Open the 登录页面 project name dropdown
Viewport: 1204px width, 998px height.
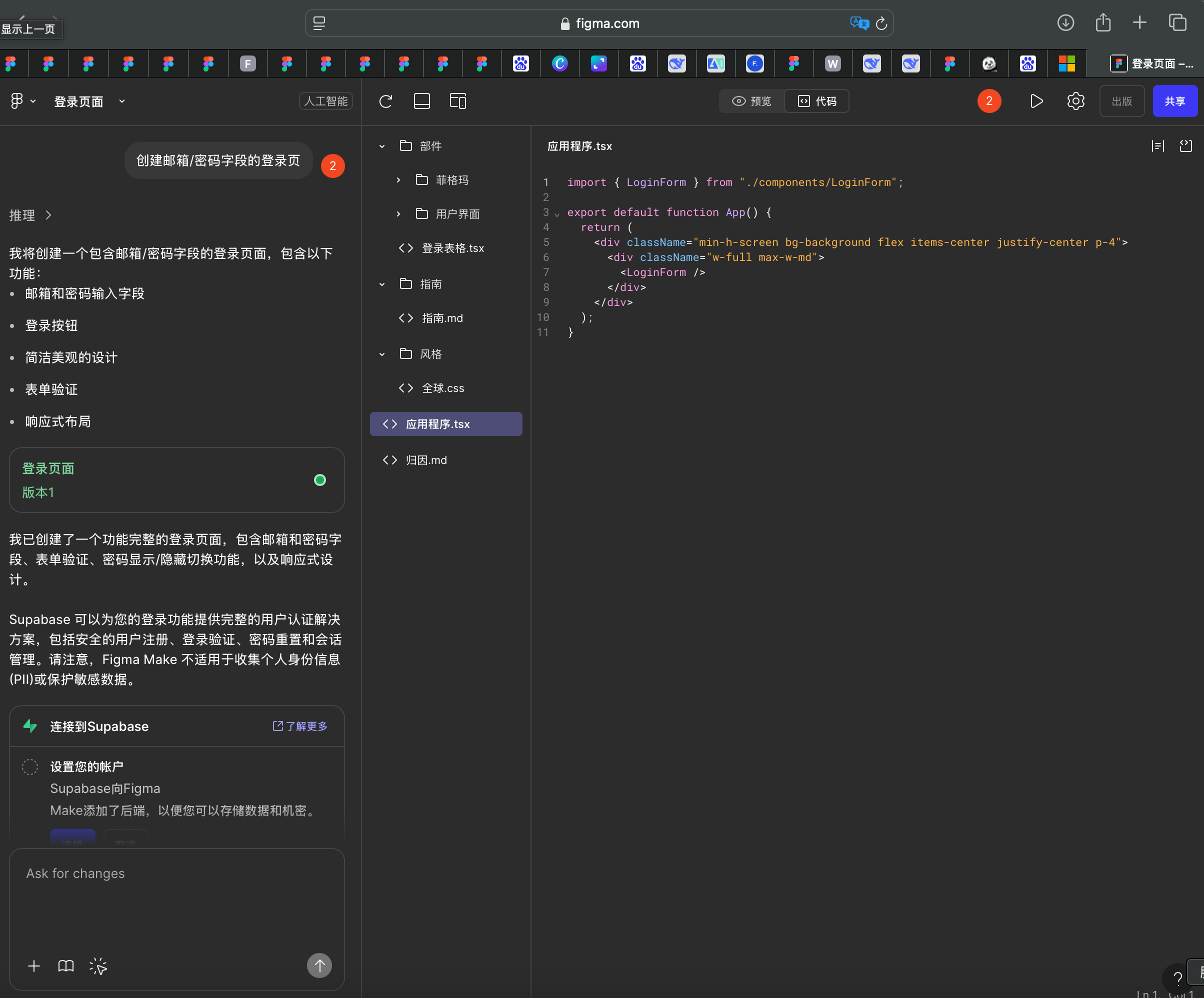point(121,101)
